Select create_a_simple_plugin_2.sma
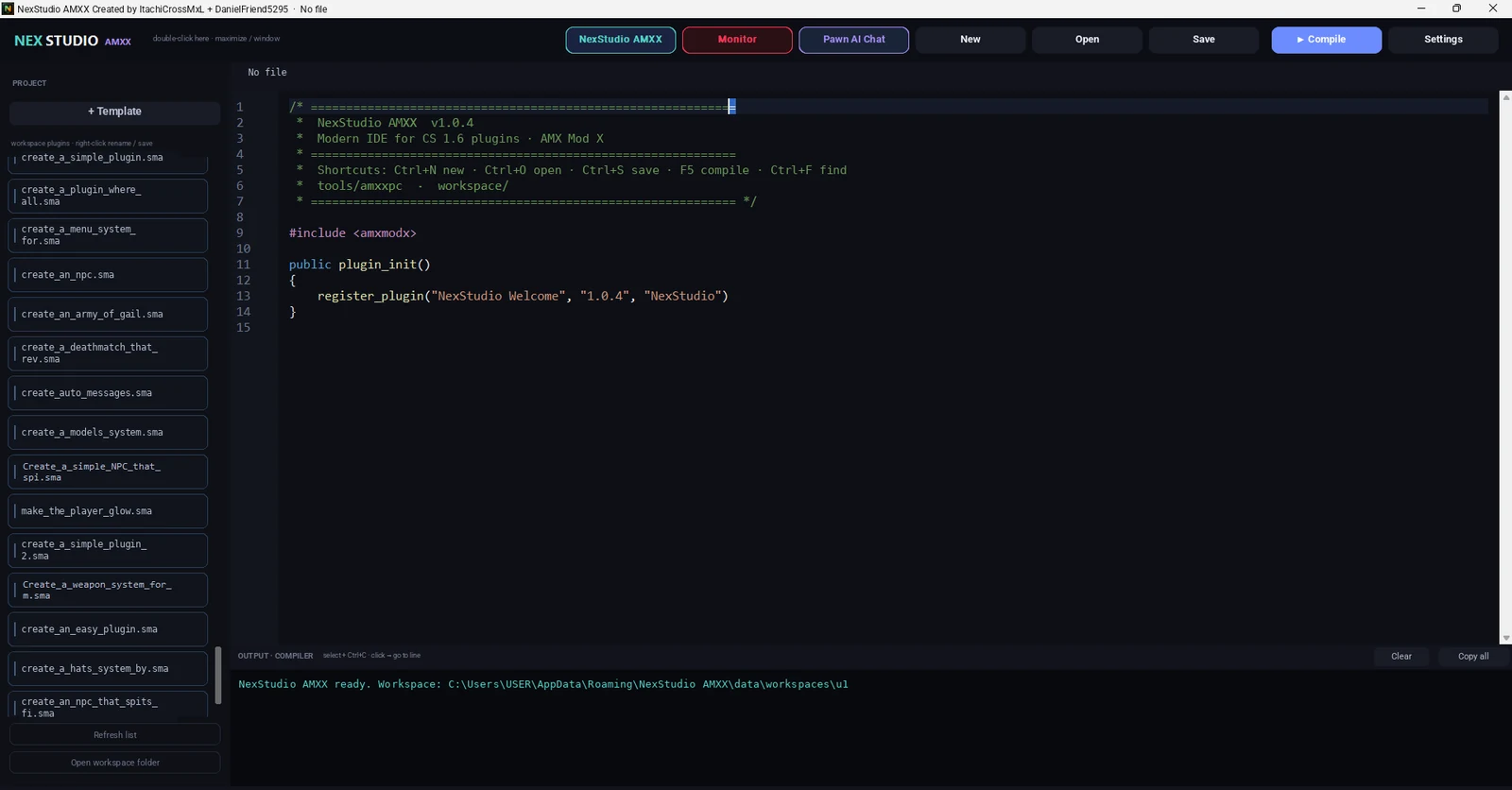1512x790 pixels. pyautogui.click(x=108, y=550)
